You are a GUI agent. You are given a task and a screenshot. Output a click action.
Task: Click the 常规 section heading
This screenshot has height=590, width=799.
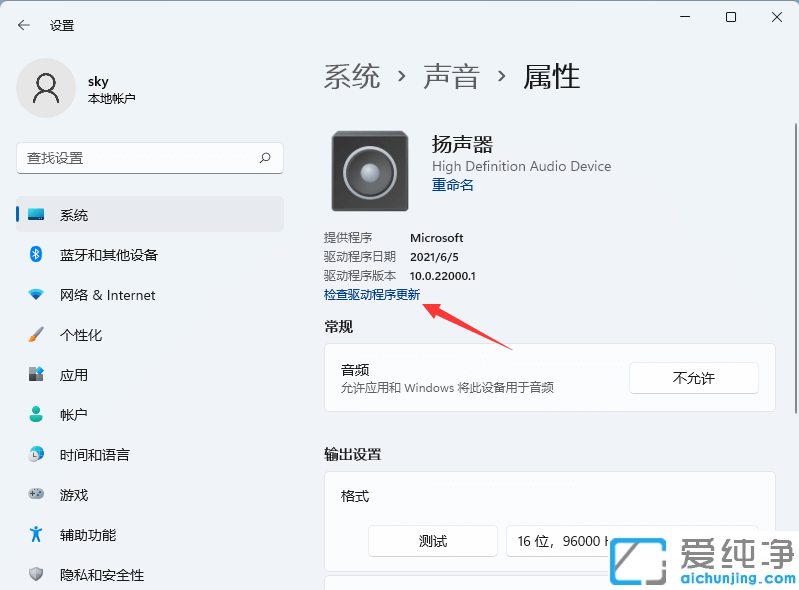coord(338,326)
